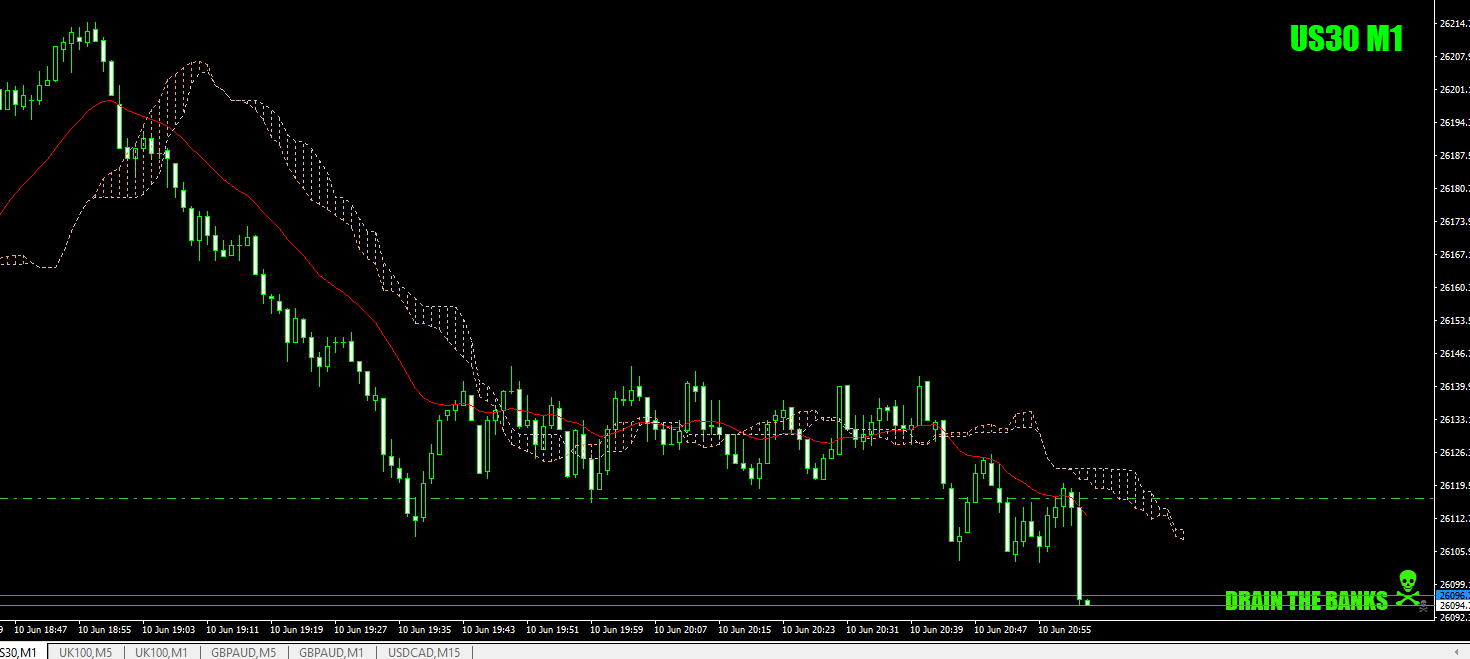The image size is (1470, 659).
Task: Click the 26112 price scale label
Action: coord(1454,518)
